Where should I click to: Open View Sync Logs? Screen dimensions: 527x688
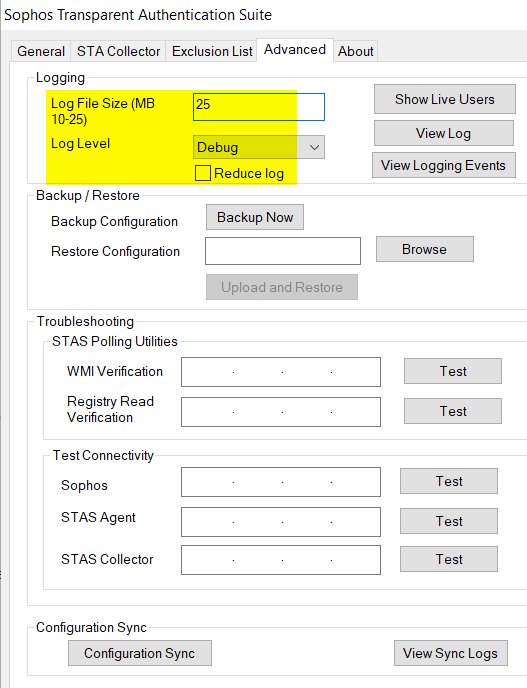click(451, 653)
